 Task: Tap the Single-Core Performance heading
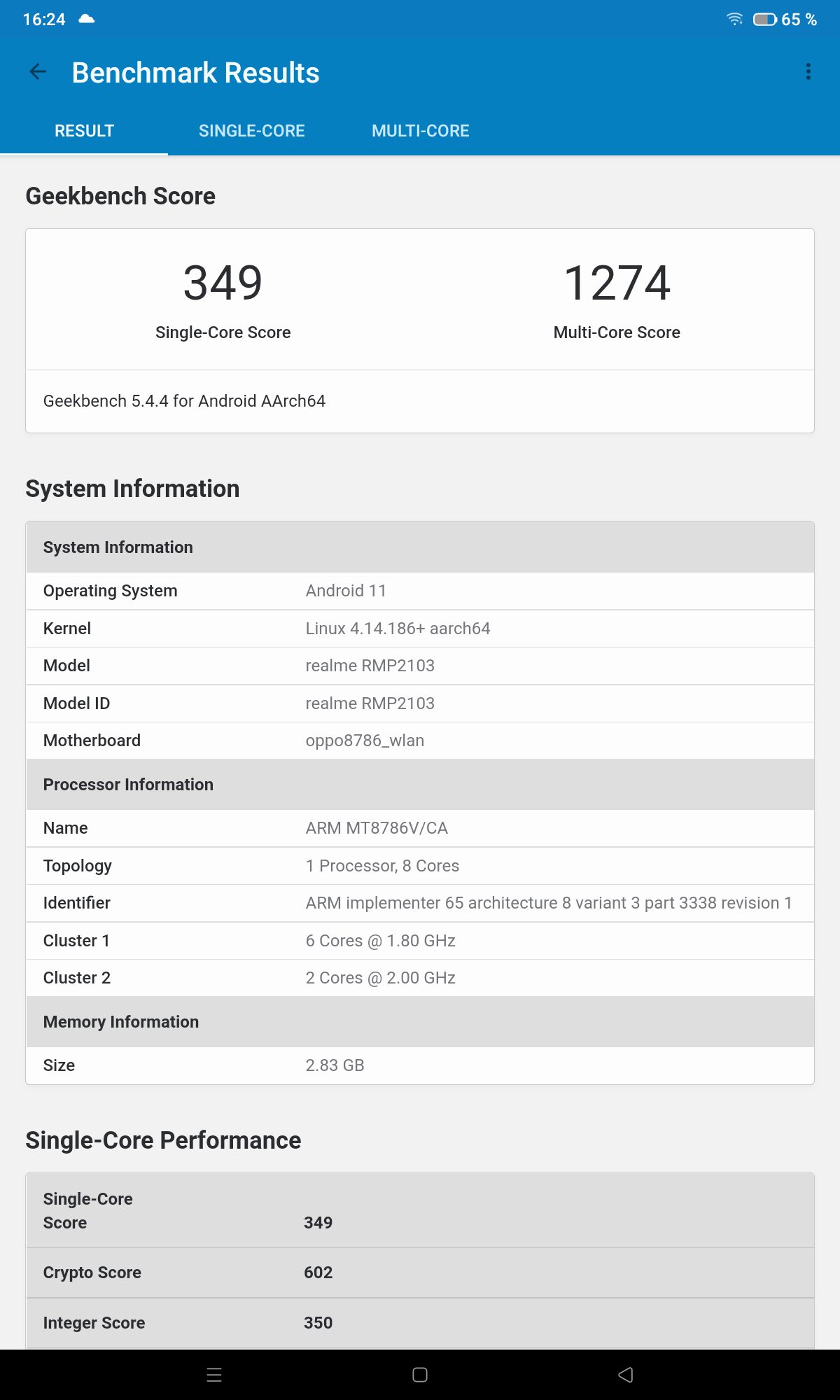click(x=163, y=1140)
